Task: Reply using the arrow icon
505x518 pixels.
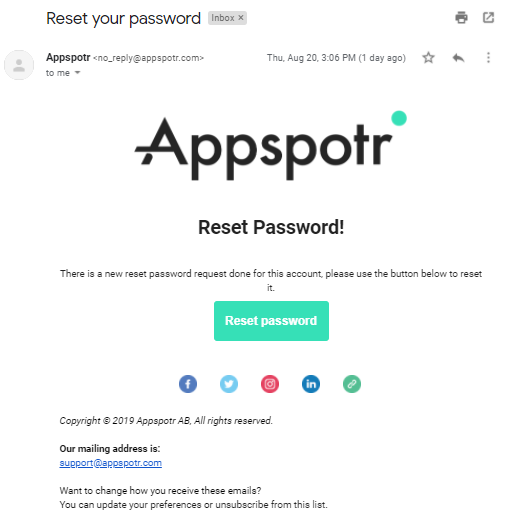Action: click(x=458, y=58)
